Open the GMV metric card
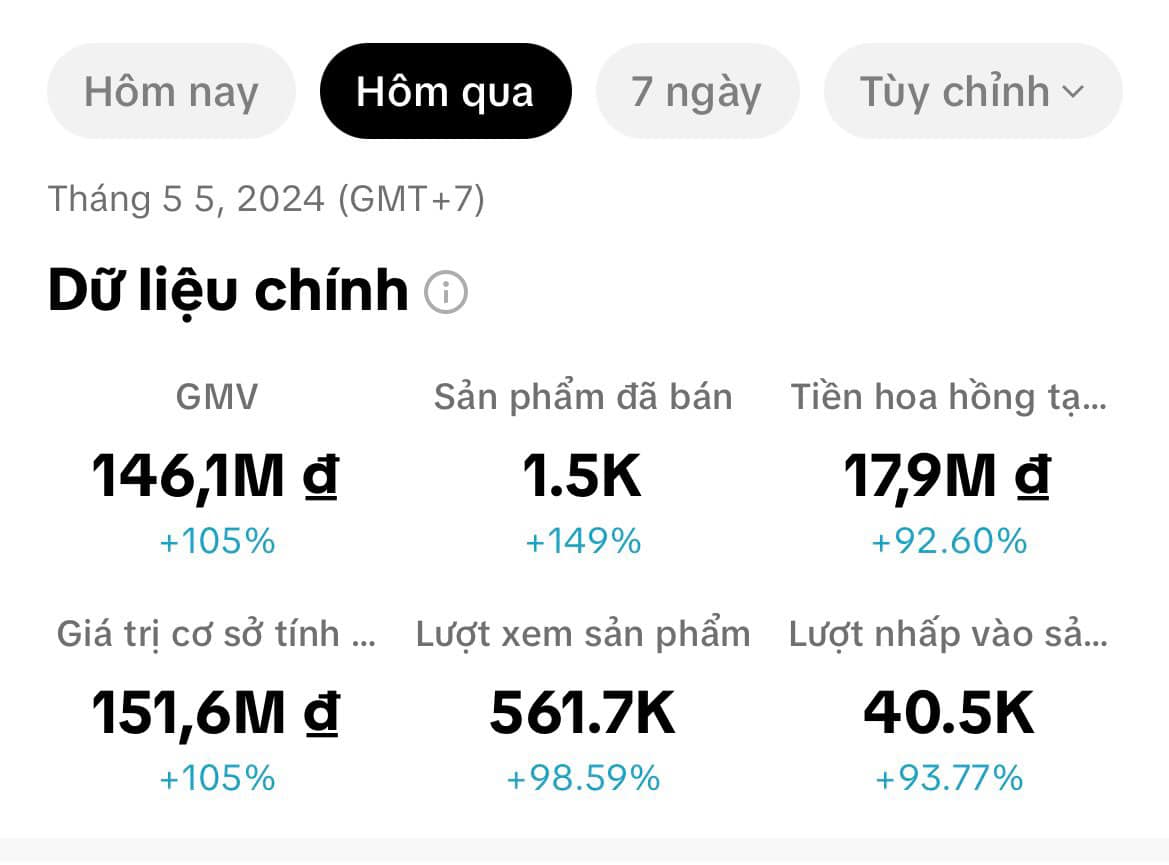Image resolution: width=1169 pixels, height=865 pixels. [217, 398]
